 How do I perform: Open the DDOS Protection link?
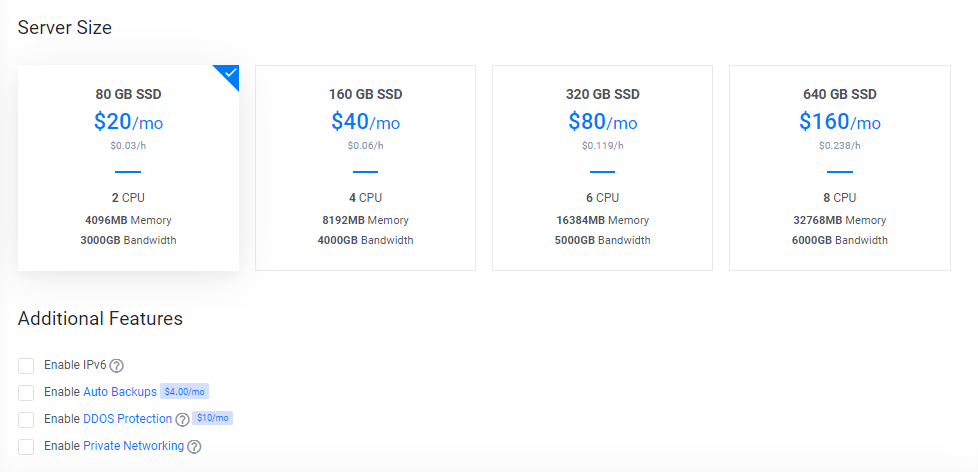[x=127, y=419]
